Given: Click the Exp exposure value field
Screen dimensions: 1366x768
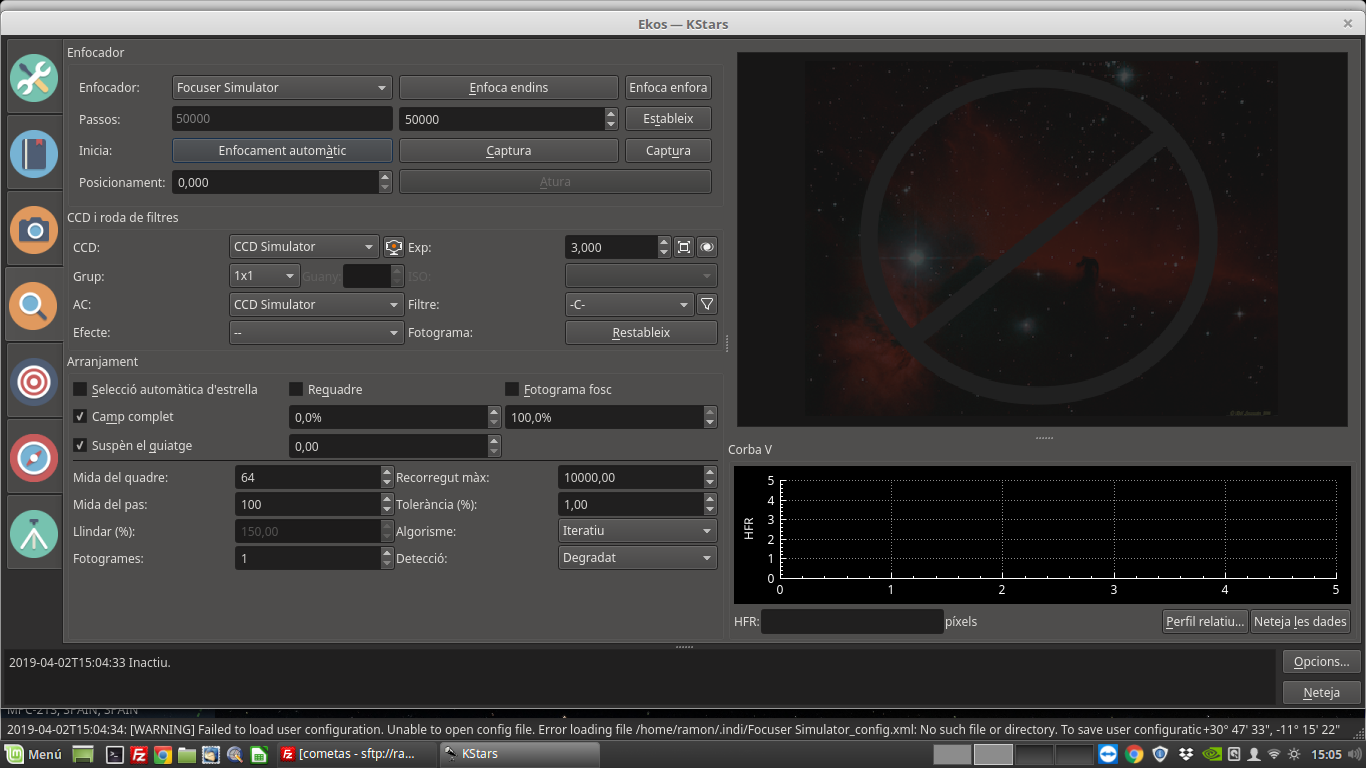Looking at the screenshot, I should tap(611, 247).
